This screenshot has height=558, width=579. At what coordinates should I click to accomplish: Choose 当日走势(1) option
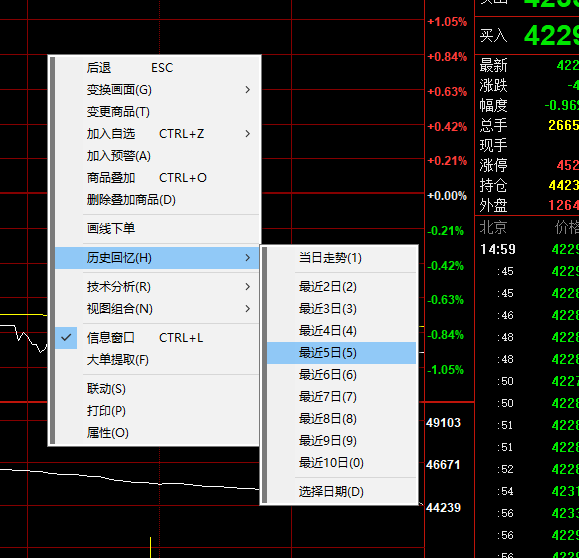coord(341,258)
